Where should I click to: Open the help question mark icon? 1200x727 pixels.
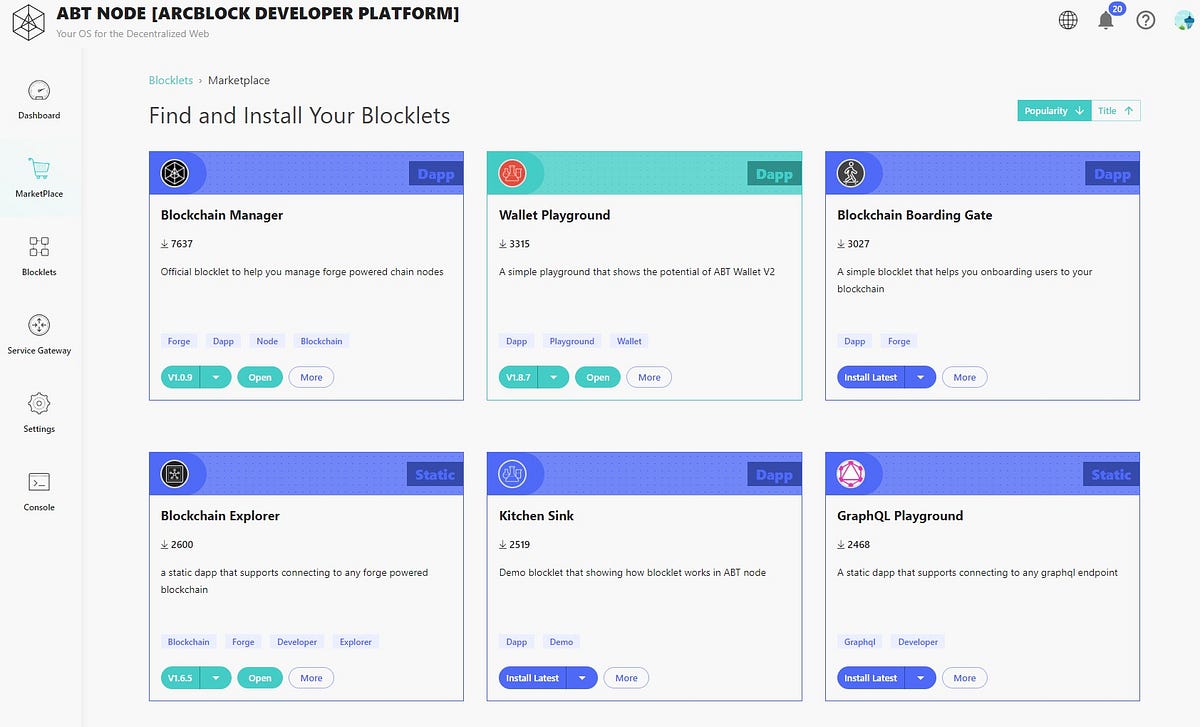pos(1146,19)
